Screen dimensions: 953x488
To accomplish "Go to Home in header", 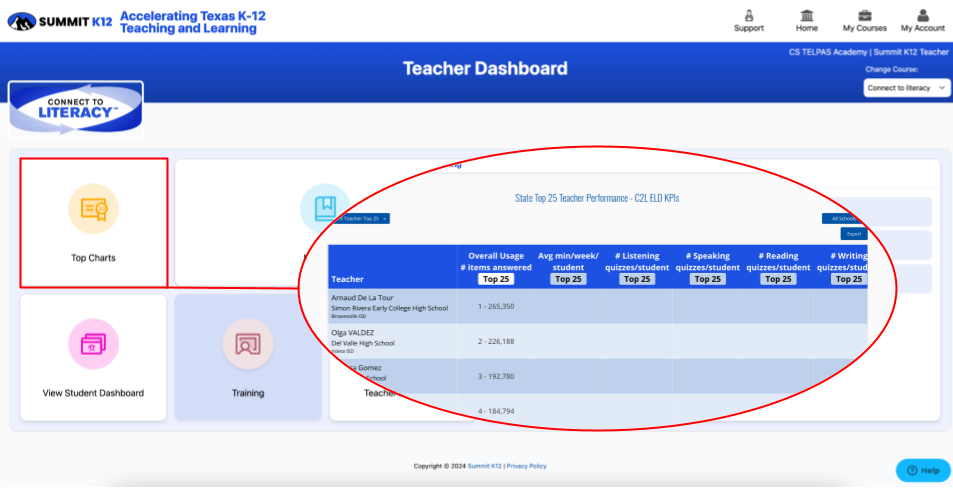I will 807,21.
